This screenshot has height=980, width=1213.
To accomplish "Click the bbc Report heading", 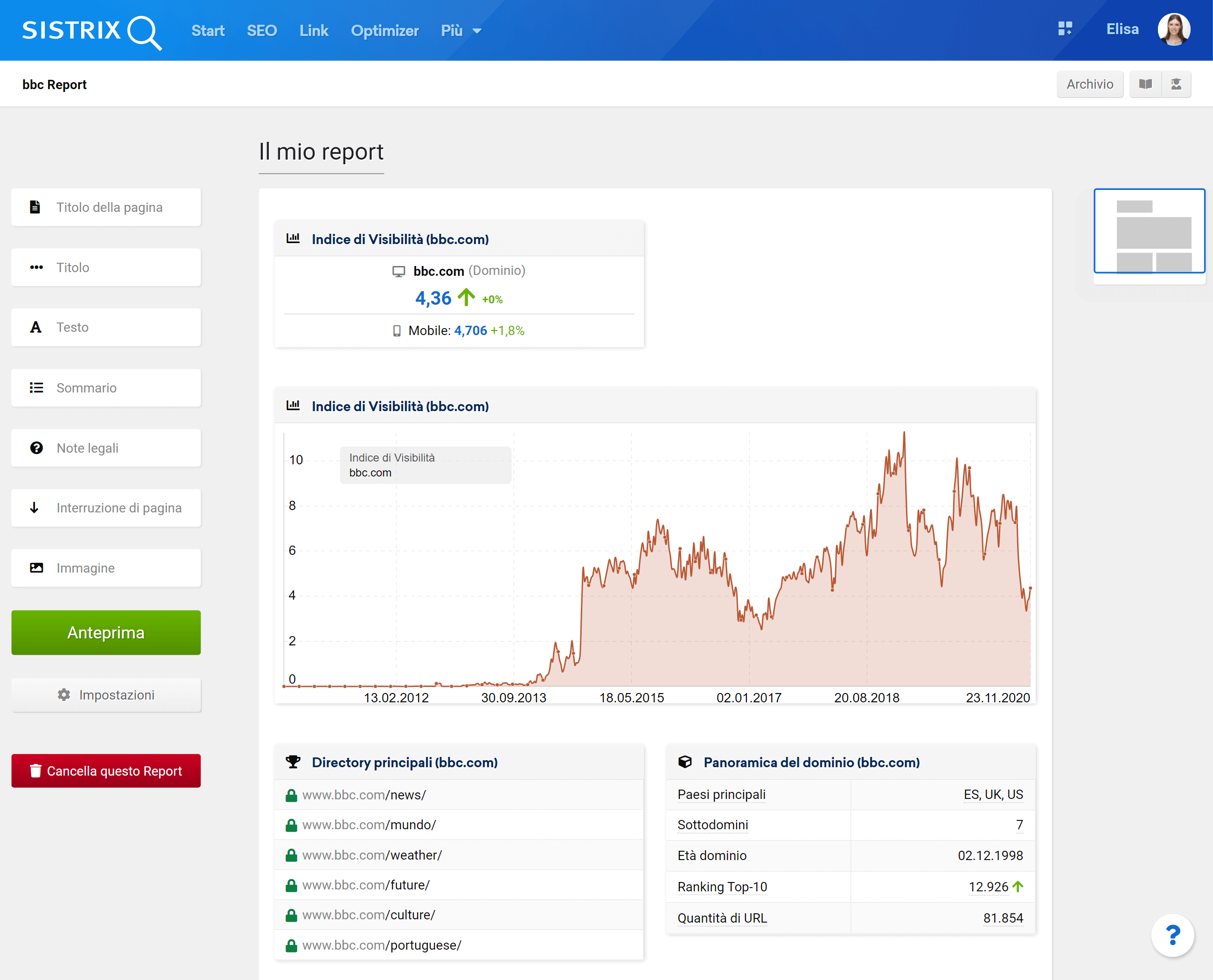I will (54, 84).
